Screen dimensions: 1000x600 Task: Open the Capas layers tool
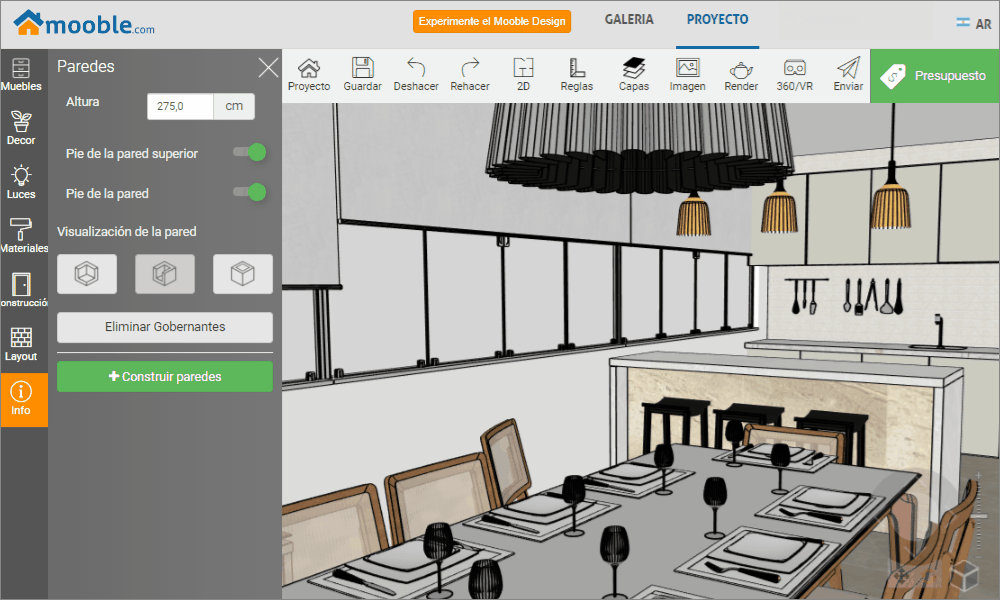pos(633,75)
